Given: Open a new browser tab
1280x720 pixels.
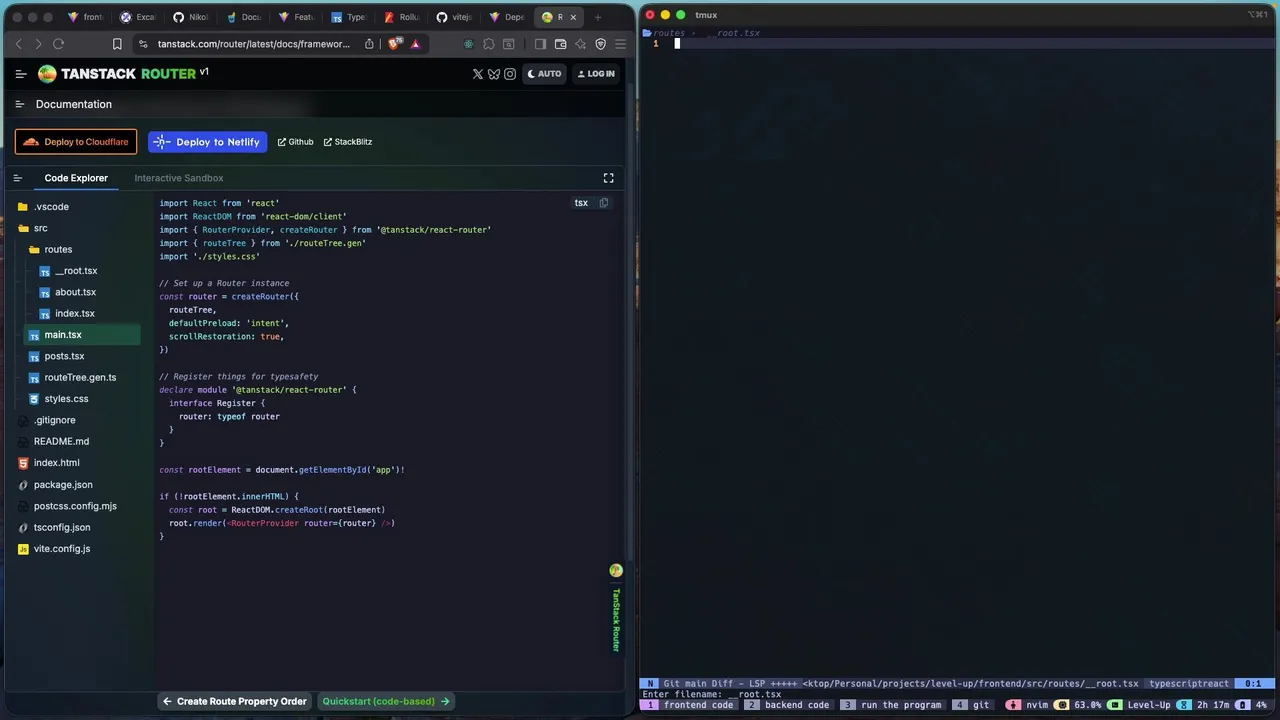Looking at the screenshot, I should click(x=598, y=17).
